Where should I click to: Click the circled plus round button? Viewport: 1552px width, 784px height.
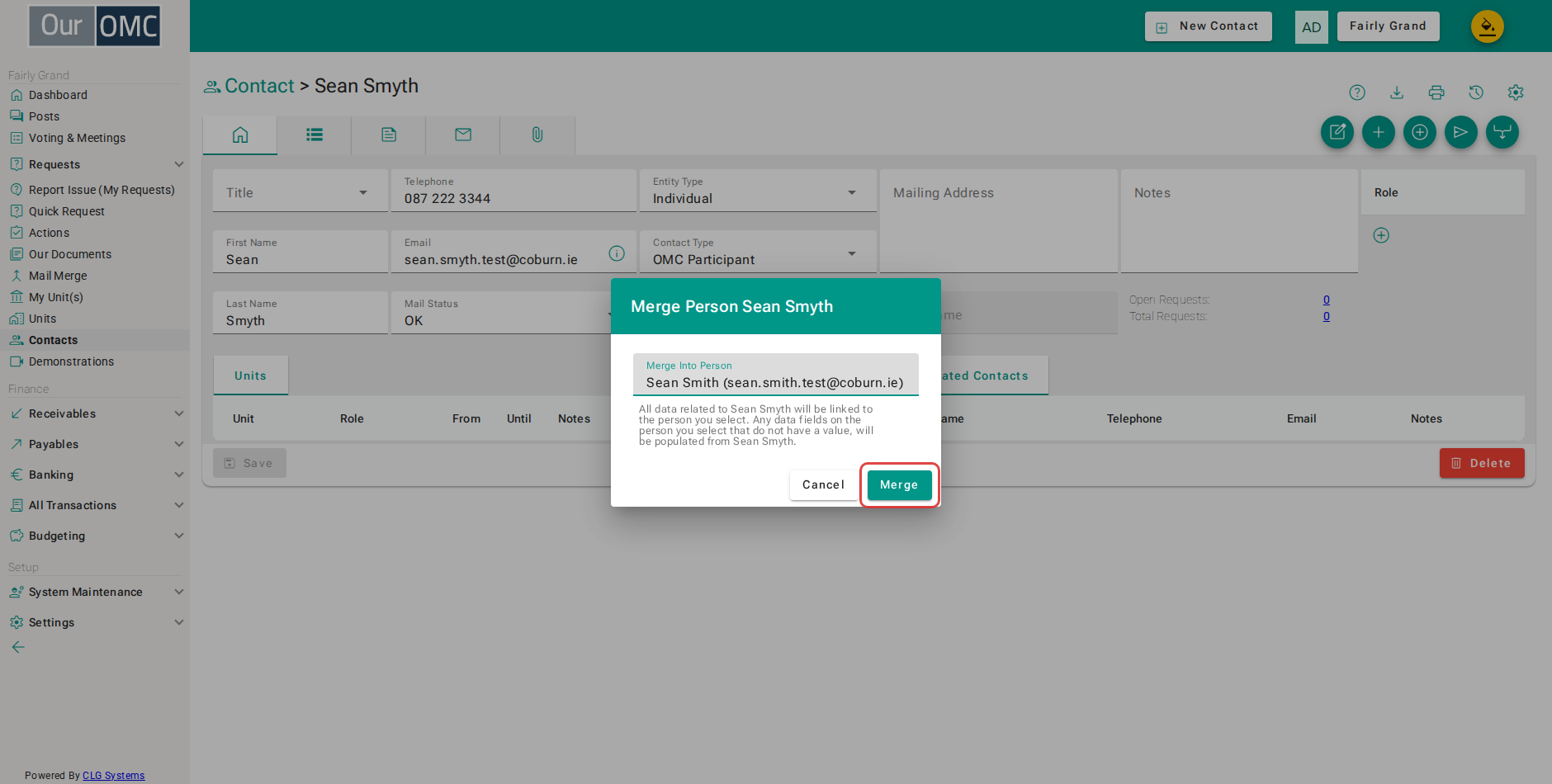[x=1420, y=132]
